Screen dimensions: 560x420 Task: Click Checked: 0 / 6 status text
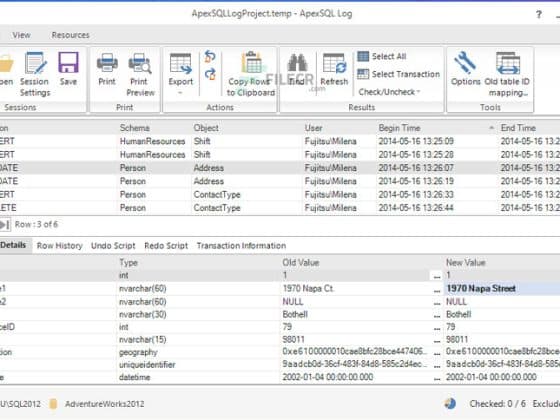[x=498, y=404]
